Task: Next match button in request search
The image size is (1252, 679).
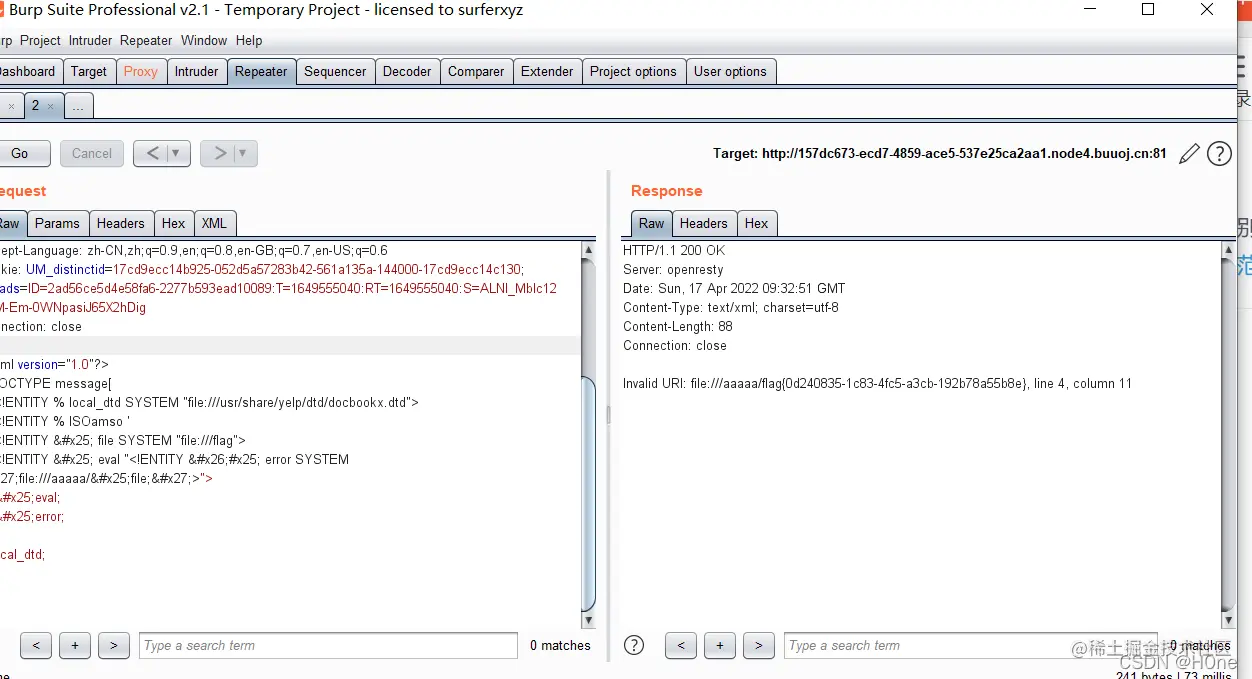Action: click(114, 645)
